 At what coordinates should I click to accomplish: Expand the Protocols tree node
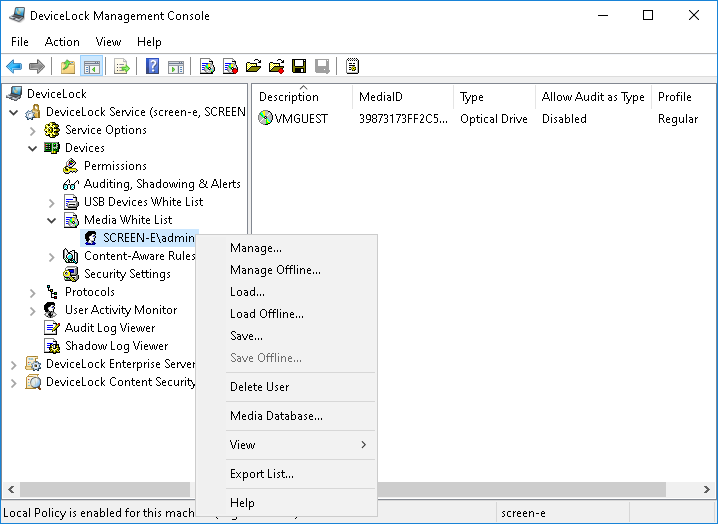pyautogui.click(x=33, y=292)
